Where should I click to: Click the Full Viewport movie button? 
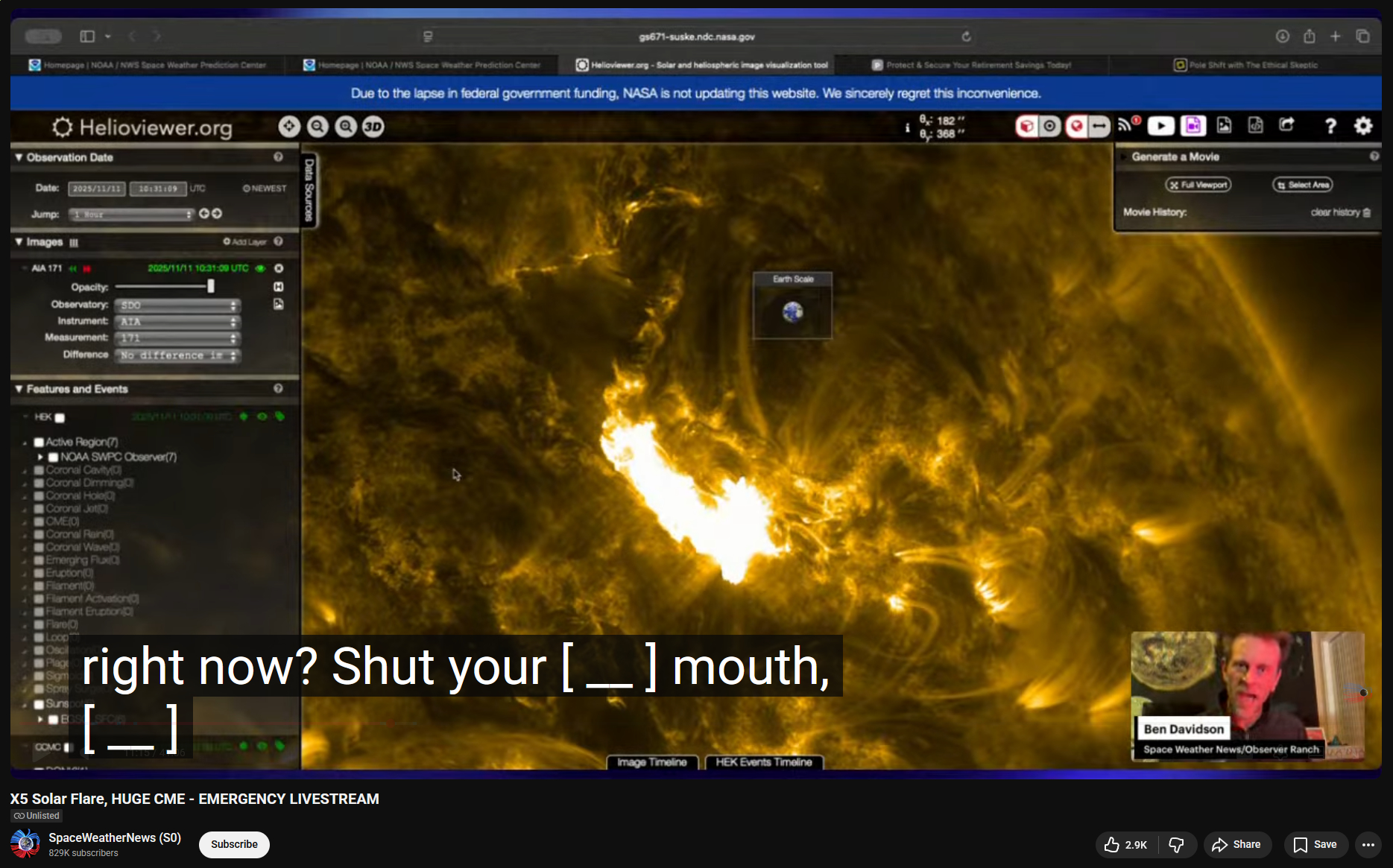pos(1198,185)
